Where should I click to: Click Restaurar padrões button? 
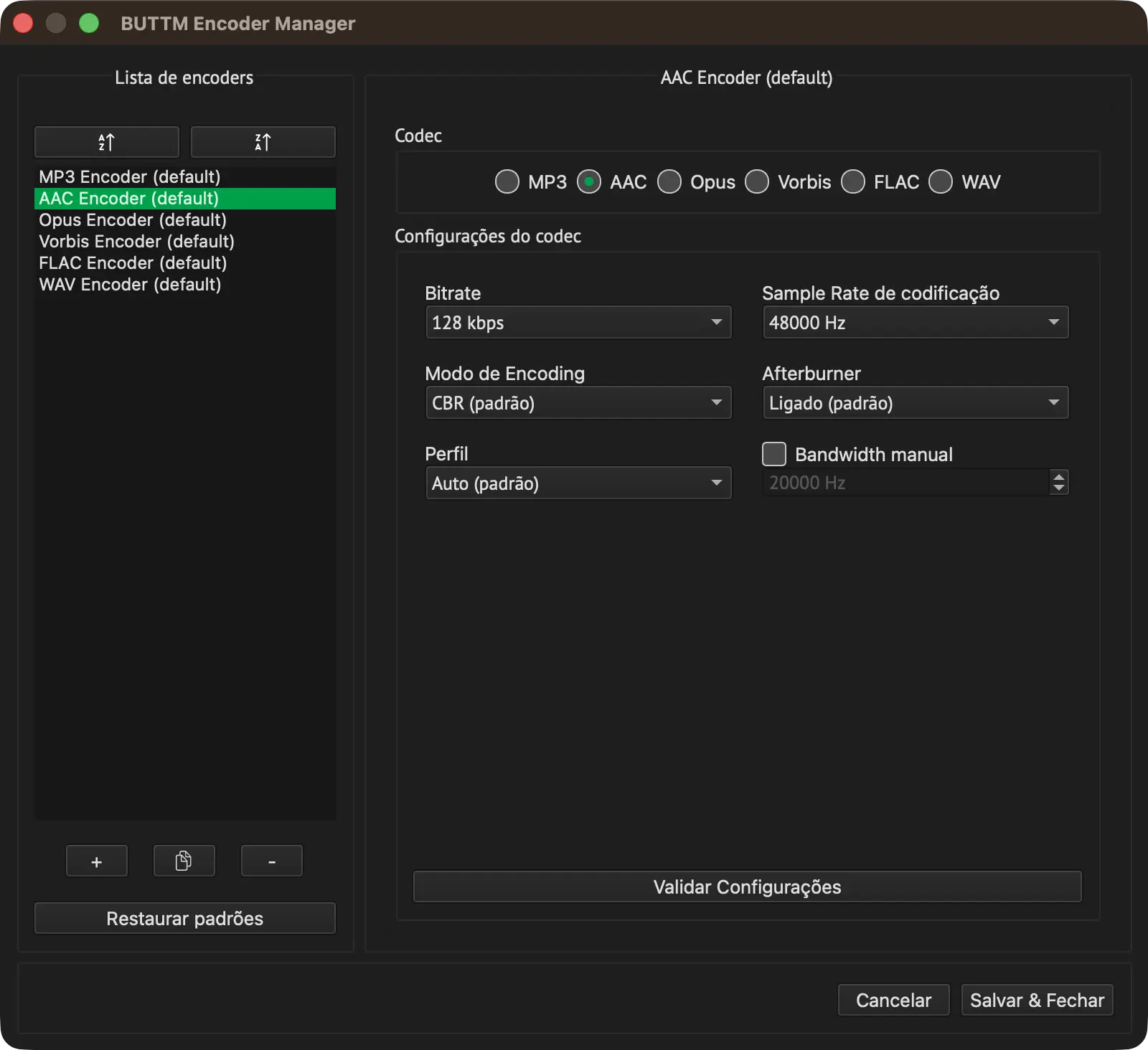click(x=185, y=918)
